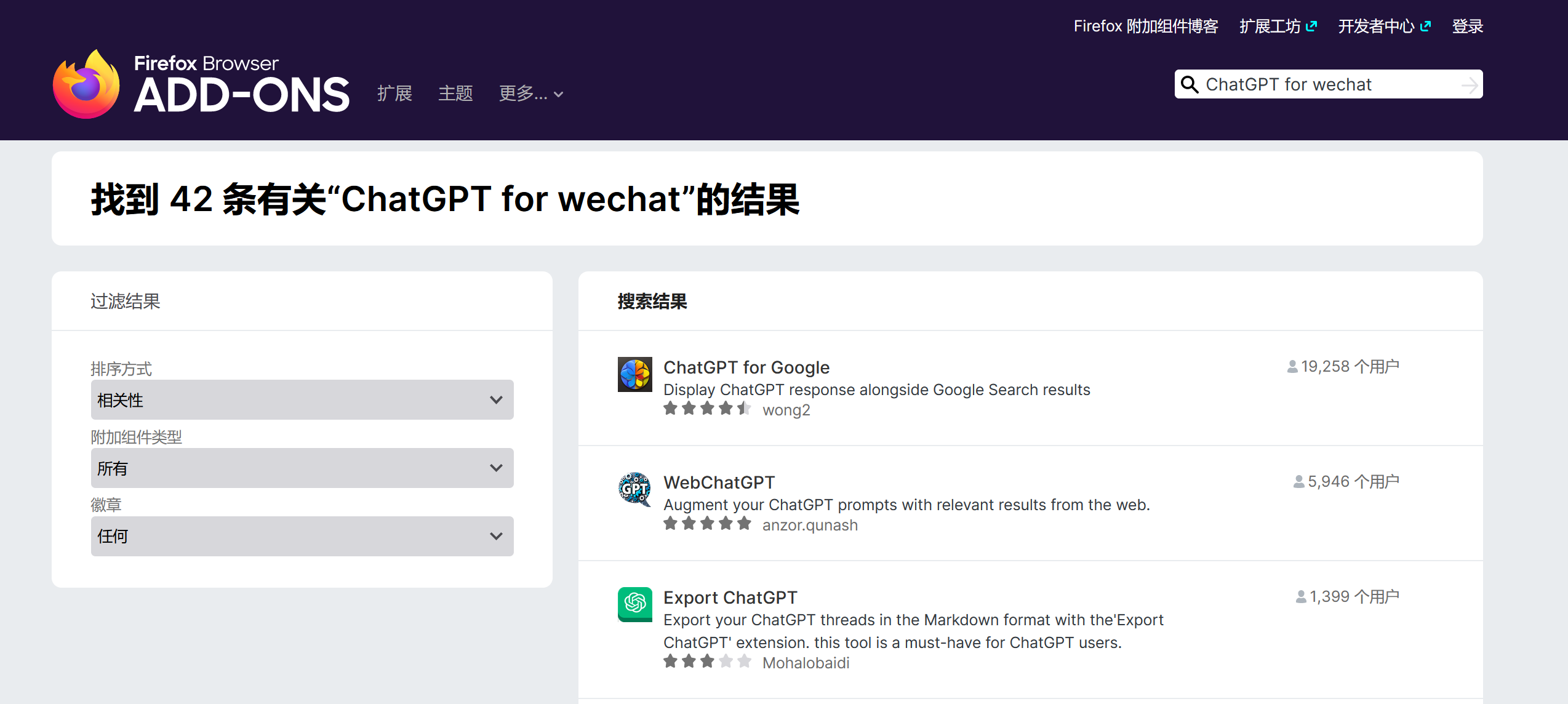The width and height of the screenshot is (1568, 704).
Task: Click the 扩展工坊 external link icon
Action: [x=1311, y=26]
